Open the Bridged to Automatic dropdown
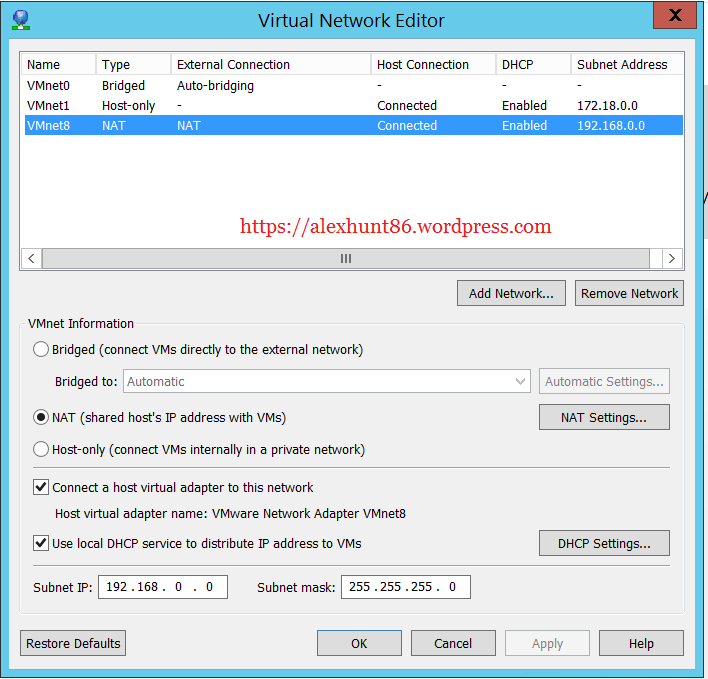The height and width of the screenshot is (679, 708). click(x=326, y=381)
